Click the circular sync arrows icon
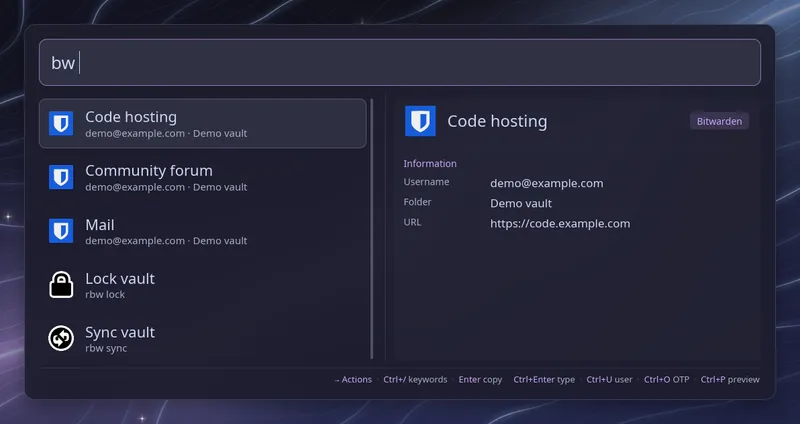The image size is (800, 424). coord(61,338)
